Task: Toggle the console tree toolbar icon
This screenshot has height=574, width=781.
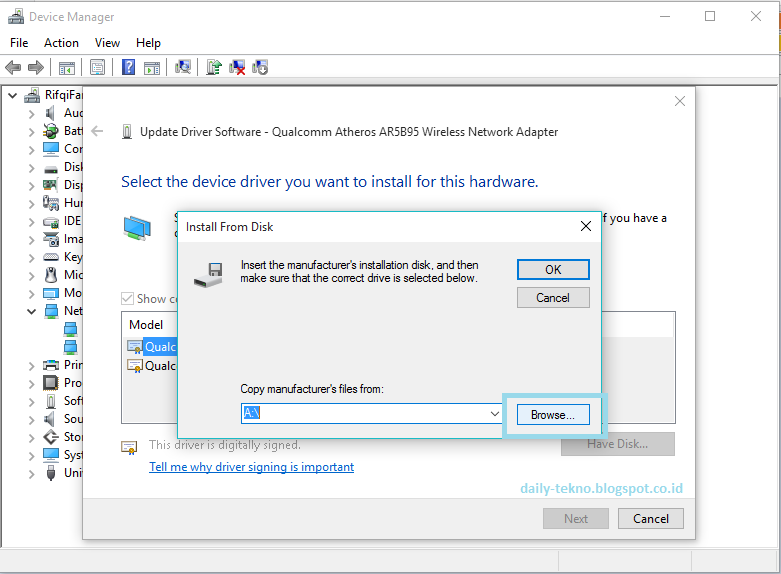Action: [x=67, y=67]
